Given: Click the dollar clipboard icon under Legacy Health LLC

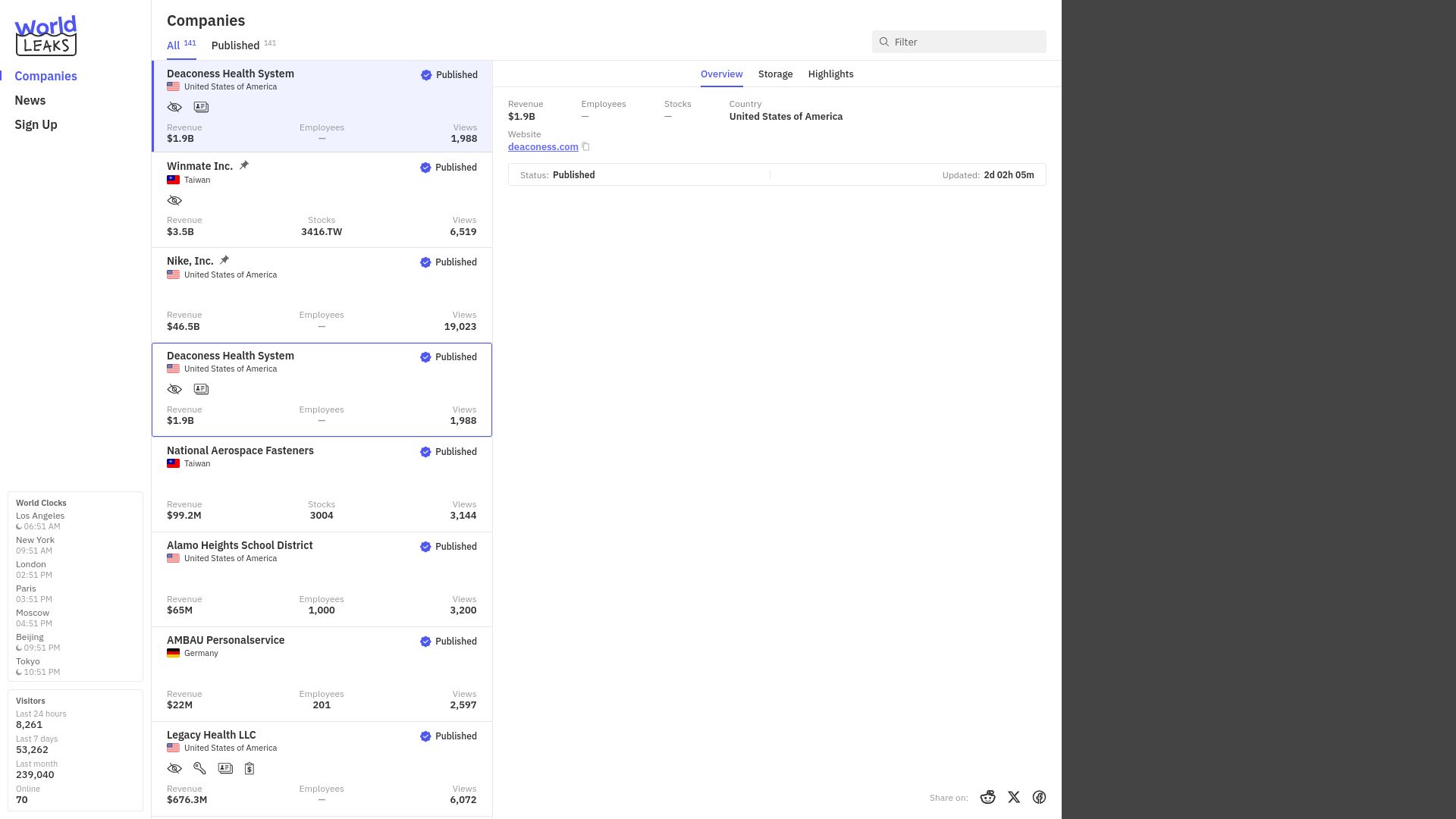Looking at the screenshot, I should pyautogui.click(x=249, y=768).
